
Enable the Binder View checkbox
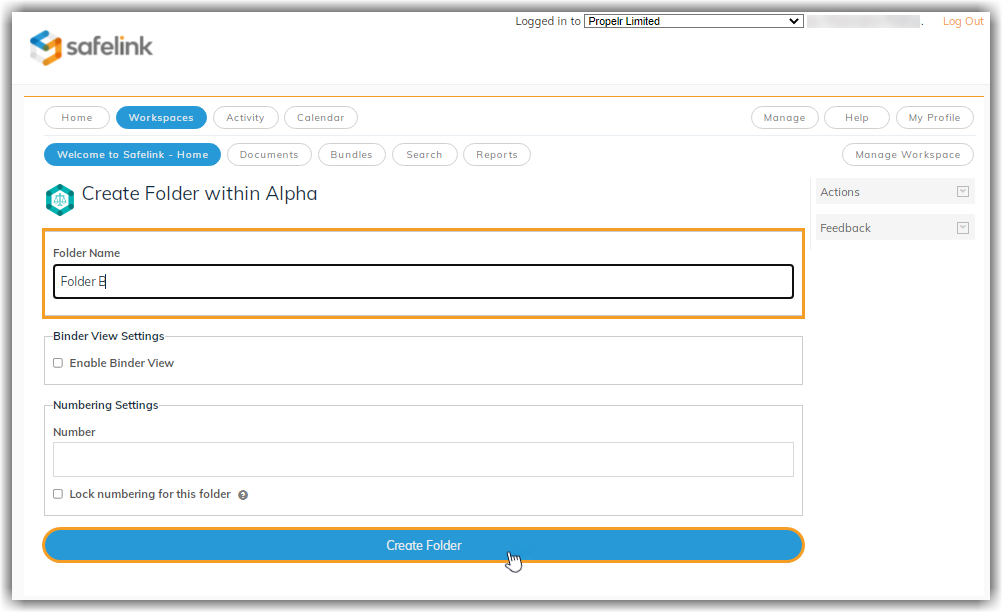tap(58, 362)
